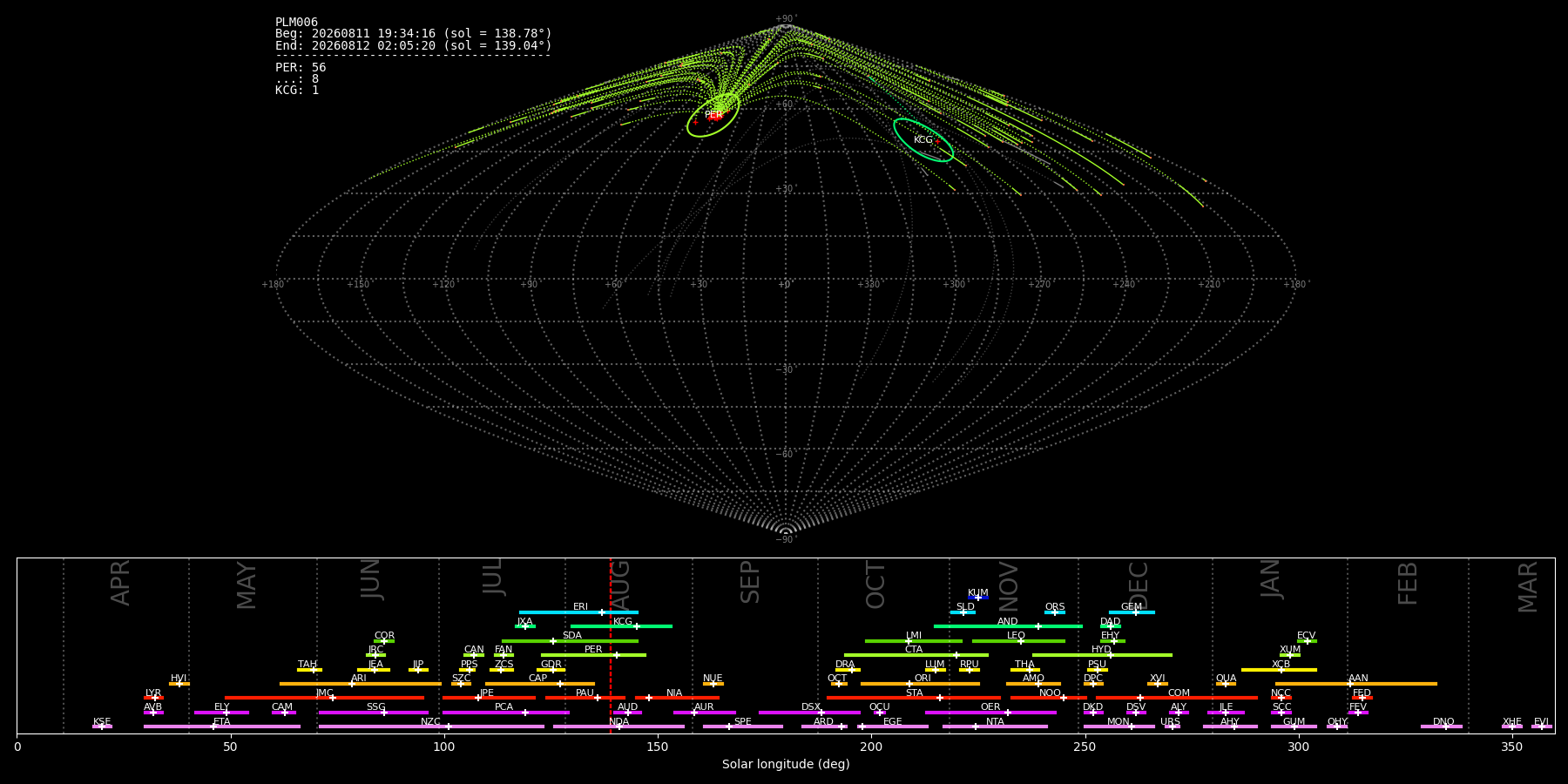Click the PER radiant label on sky map
Screen dimensions: 1568x784
pyautogui.click(x=713, y=115)
